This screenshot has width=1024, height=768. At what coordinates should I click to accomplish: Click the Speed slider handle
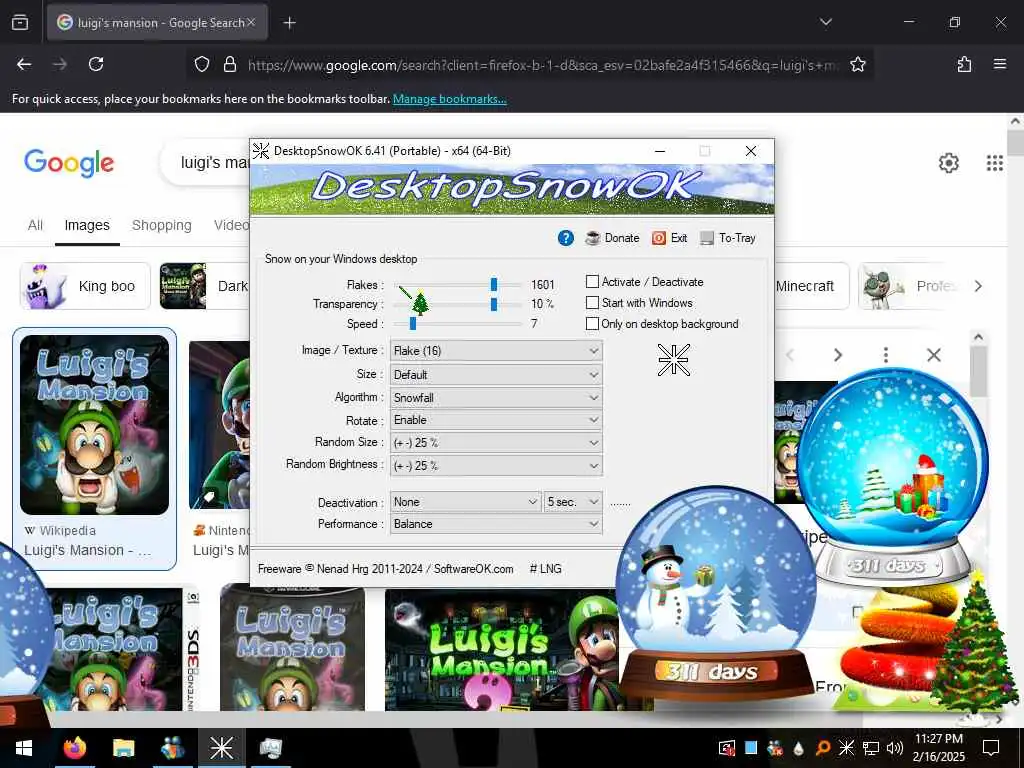(x=413, y=324)
